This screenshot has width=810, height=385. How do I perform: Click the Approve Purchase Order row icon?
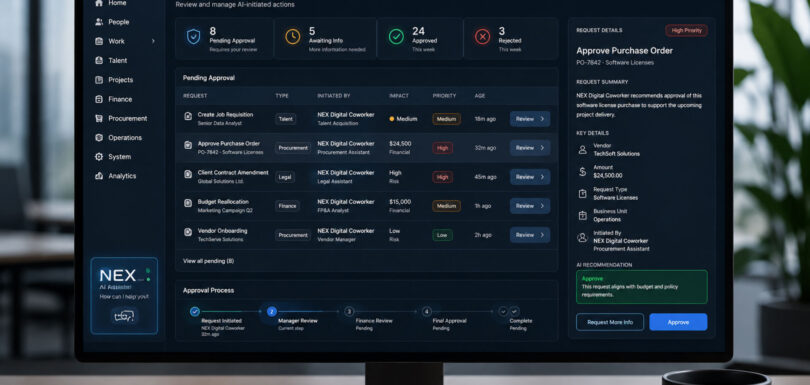(188, 146)
